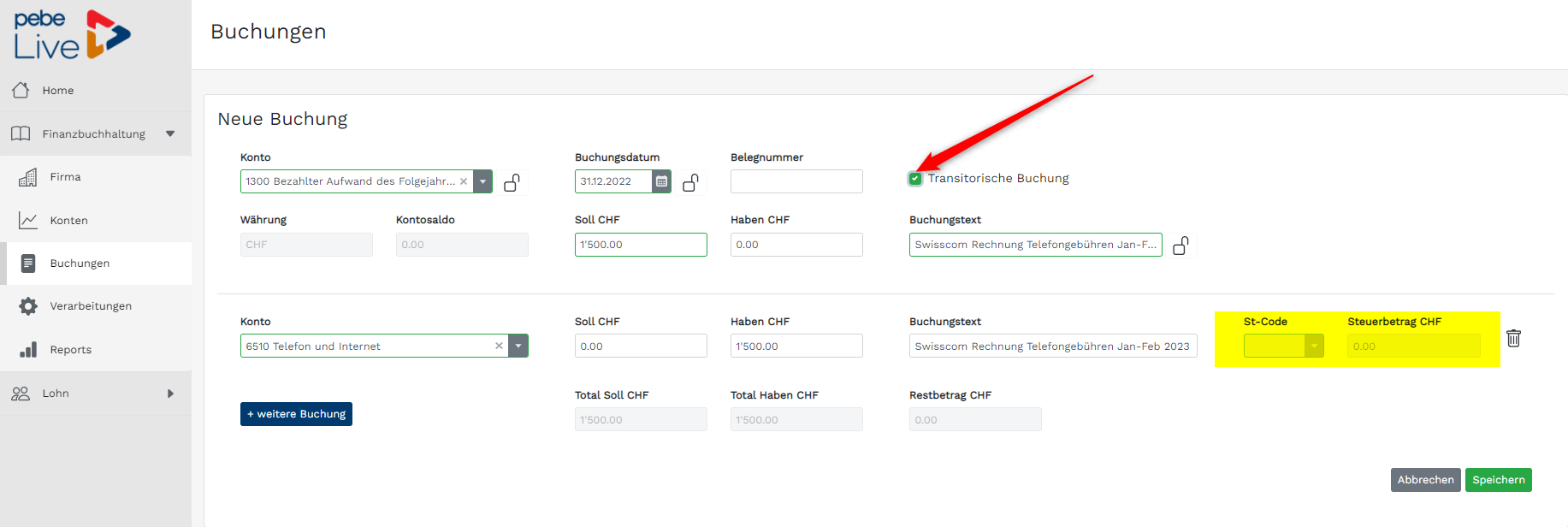Clear the 6510 Telefon und Internet selection

click(x=499, y=346)
